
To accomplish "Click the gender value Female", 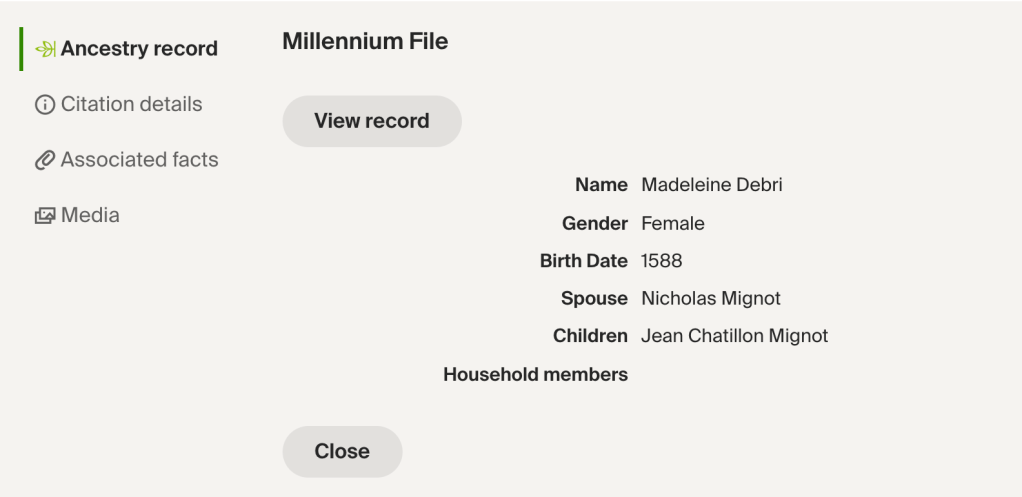I will pyautogui.click(x=673, y=223).
